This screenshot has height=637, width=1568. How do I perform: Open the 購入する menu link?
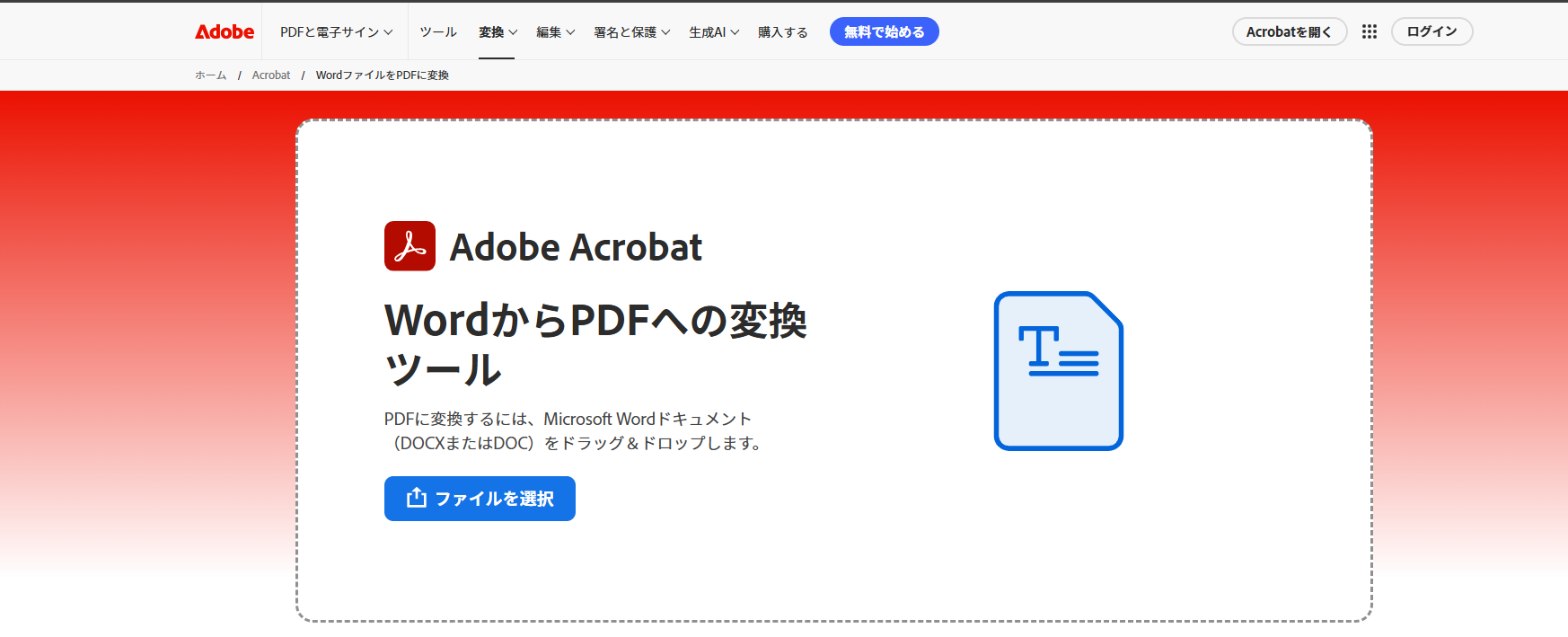(782, 32)
